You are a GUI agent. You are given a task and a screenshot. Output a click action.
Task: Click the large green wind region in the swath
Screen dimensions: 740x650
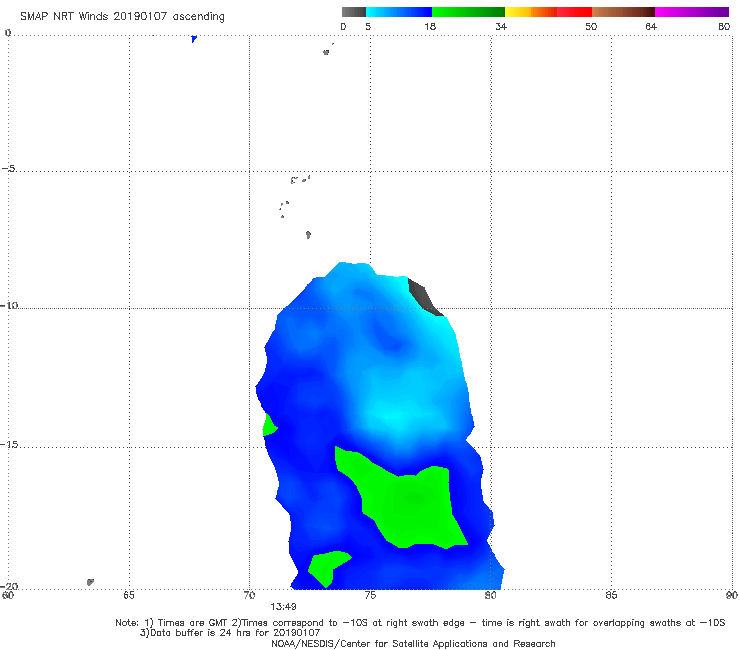coord(407,505)
